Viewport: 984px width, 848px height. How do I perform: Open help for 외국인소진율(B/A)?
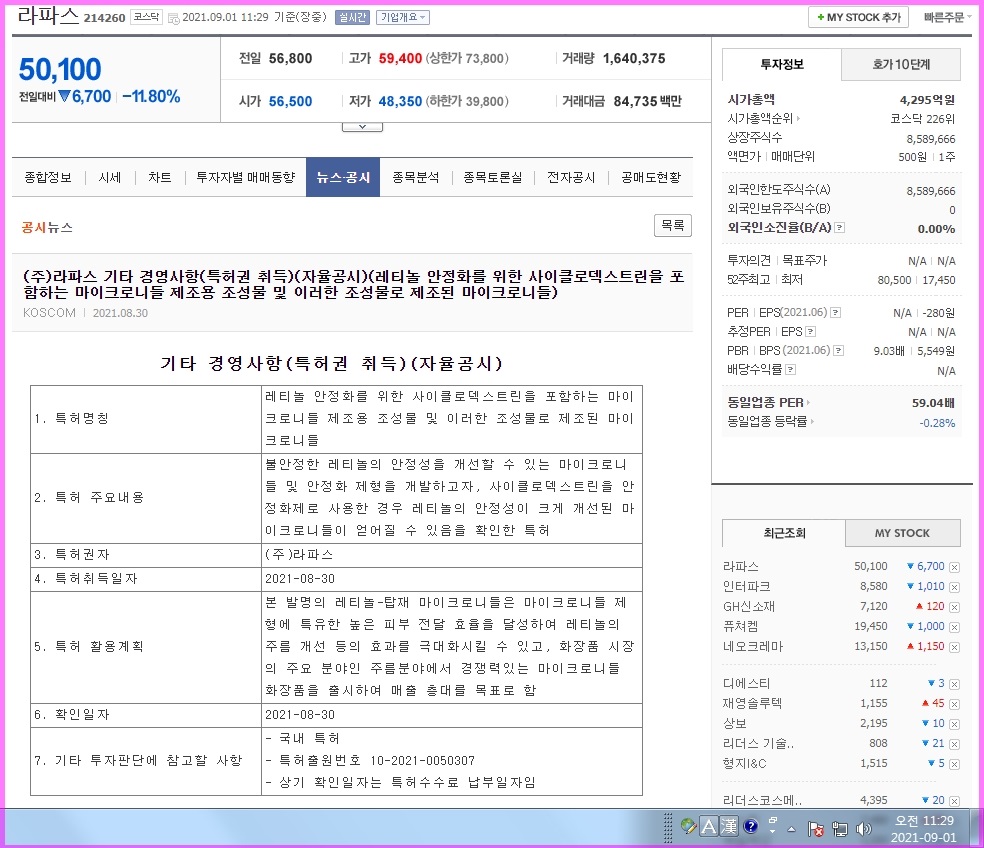pyautogui.click(x=840, y=228)
